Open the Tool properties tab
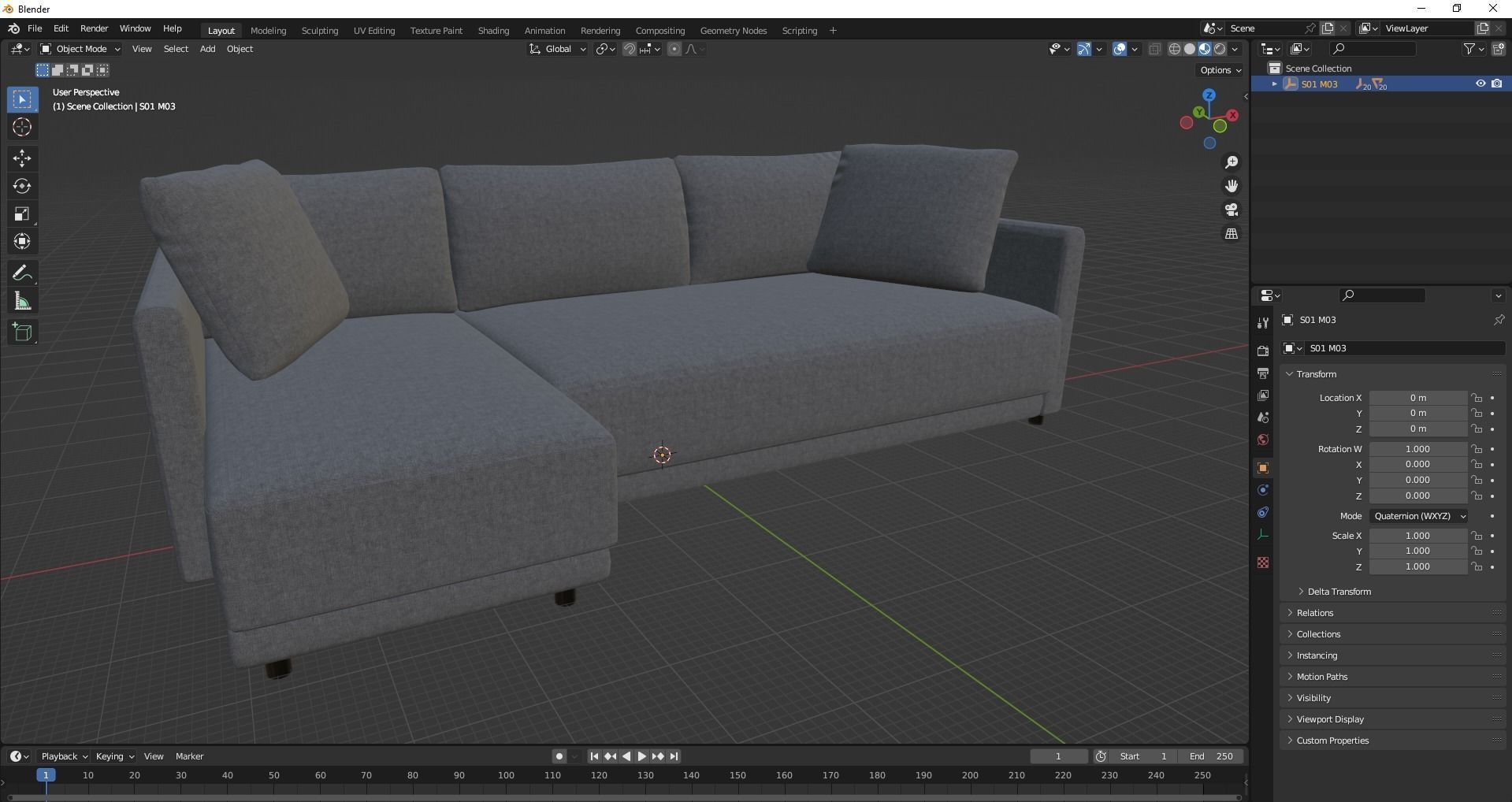This screenshot has height=802, width=1512. (x=1263, y=323)
